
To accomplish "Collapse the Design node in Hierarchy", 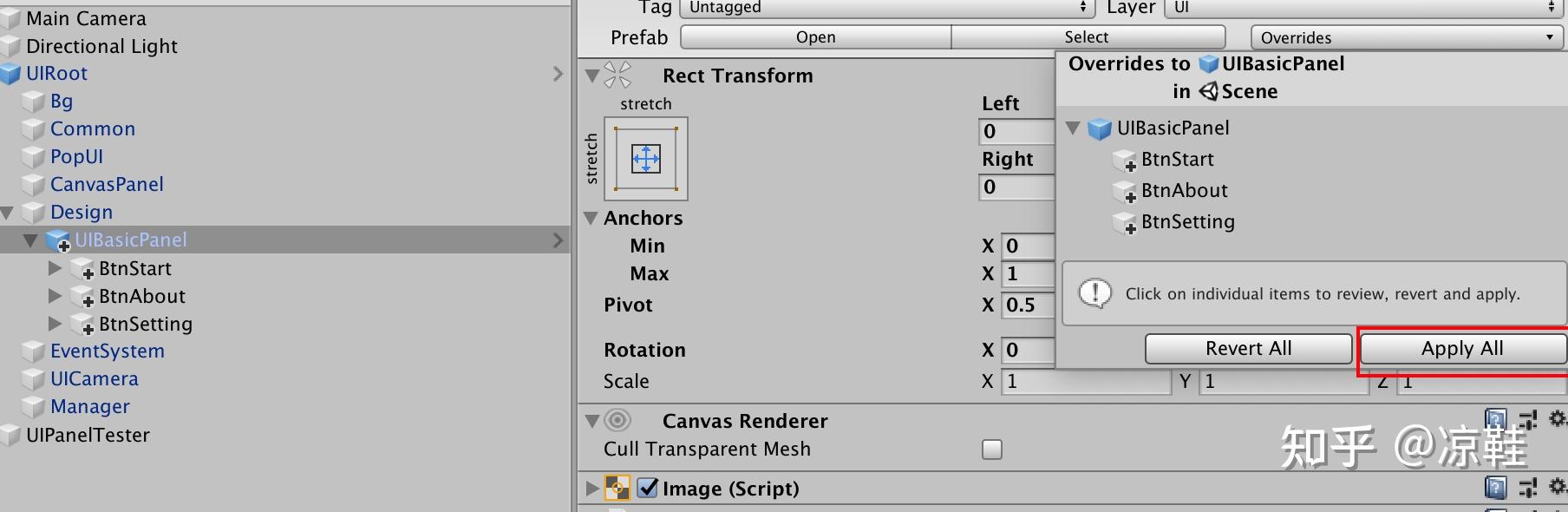I will [9, 212].
